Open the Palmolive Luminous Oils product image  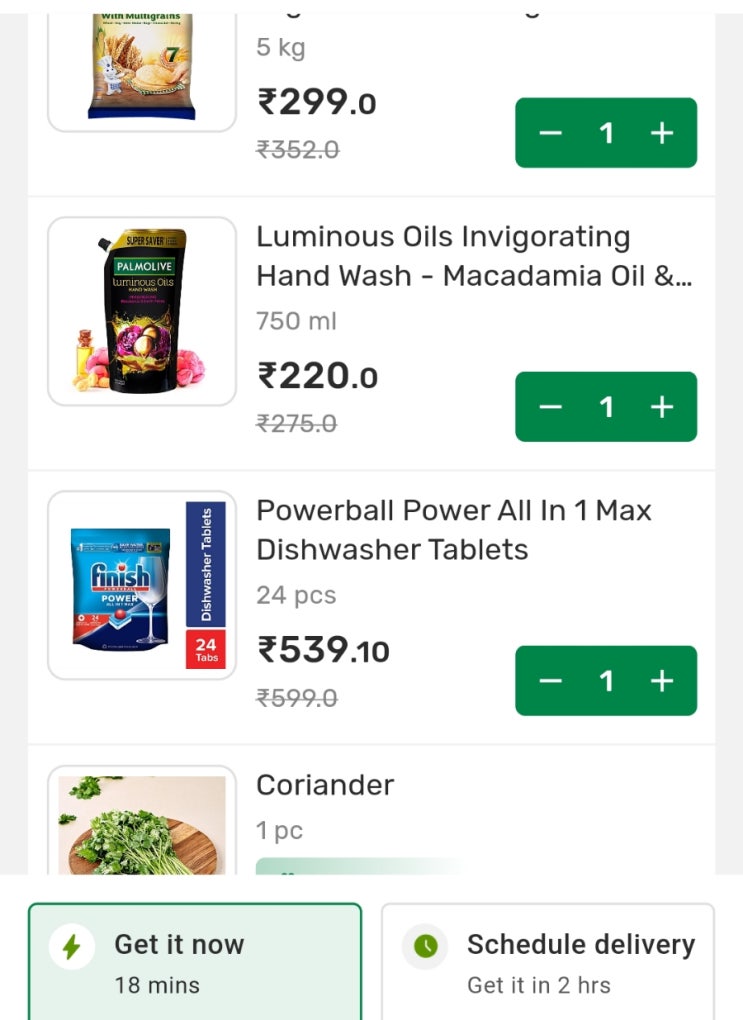(x=142, y=311)
